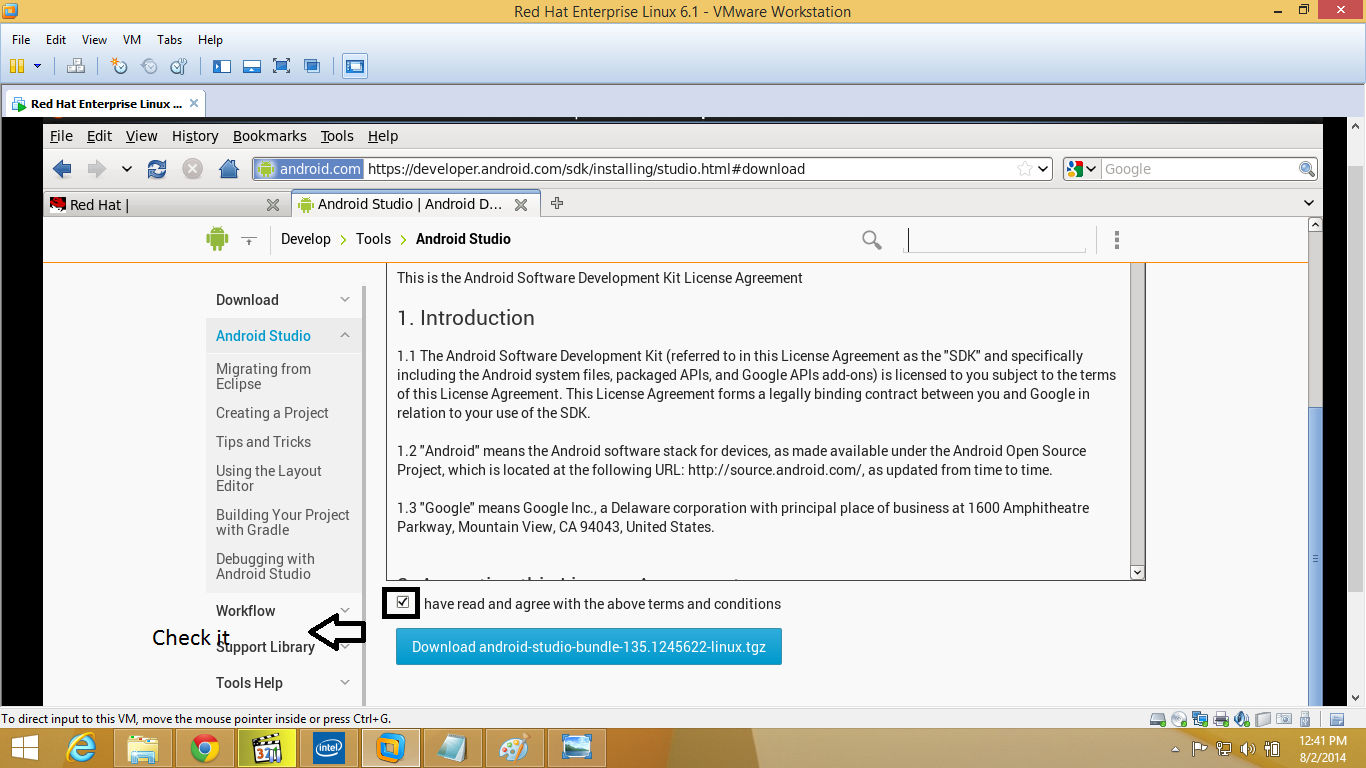1366x768 pixels.
Task: Open a new Firefox tab
Action: click(x=557, y=204)
